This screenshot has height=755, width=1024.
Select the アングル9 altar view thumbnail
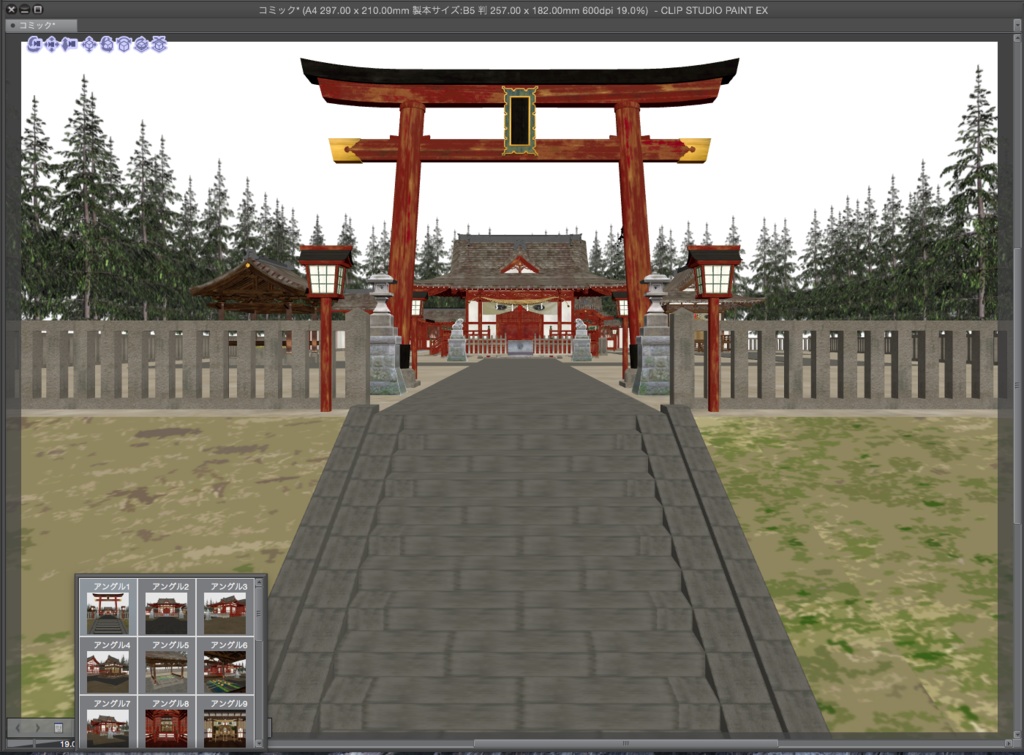[x=224, y=727]
